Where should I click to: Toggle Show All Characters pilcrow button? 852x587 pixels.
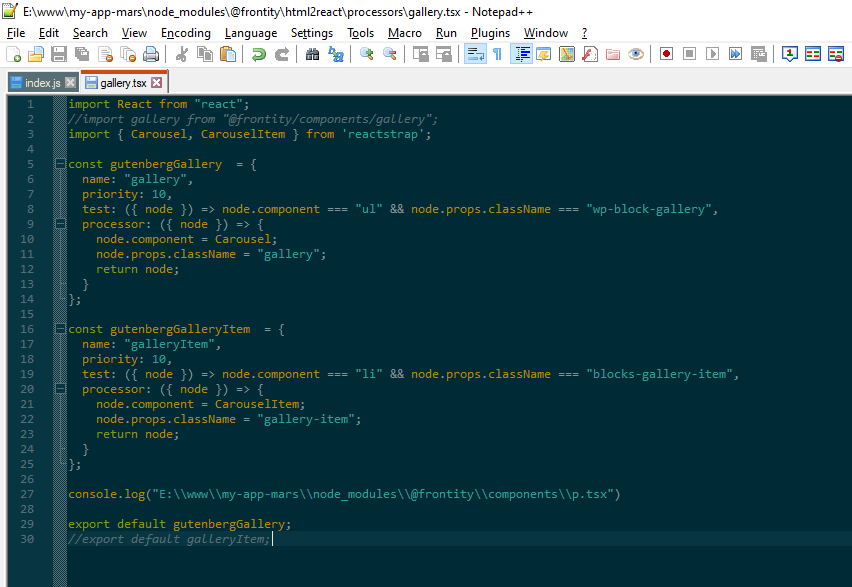click(x=497, y=54)
